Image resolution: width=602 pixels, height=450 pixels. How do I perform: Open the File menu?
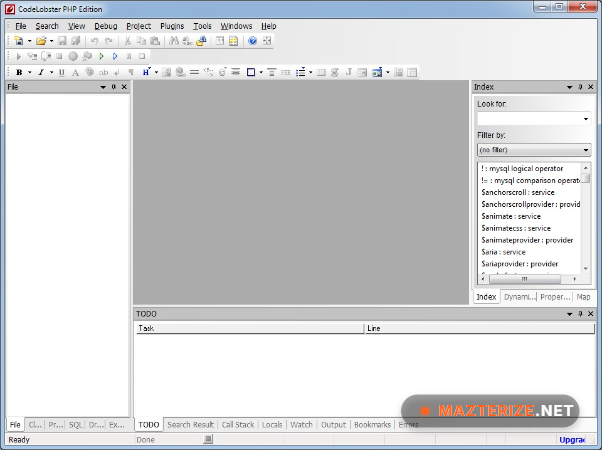point(21,26)
